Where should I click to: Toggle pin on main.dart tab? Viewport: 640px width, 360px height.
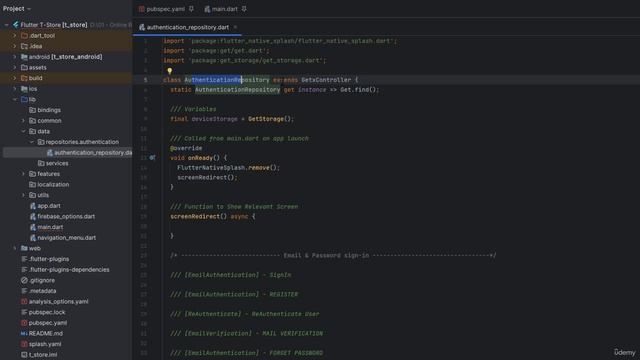[x=244, y=9]
